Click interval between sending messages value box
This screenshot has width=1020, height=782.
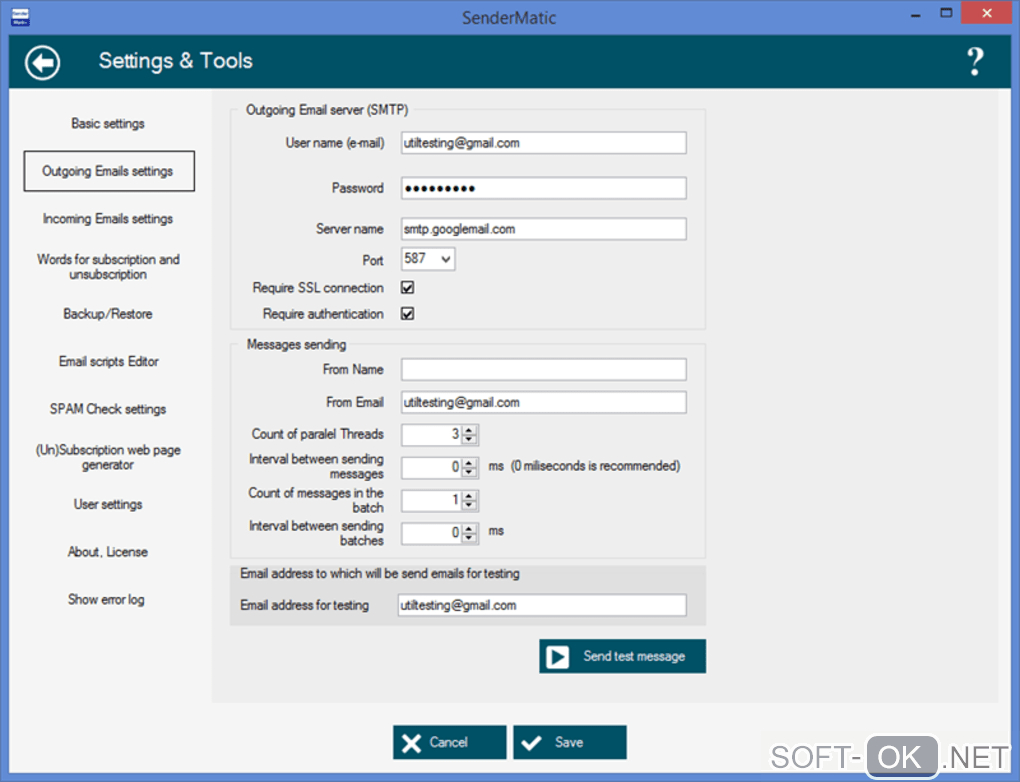point(431,467)
